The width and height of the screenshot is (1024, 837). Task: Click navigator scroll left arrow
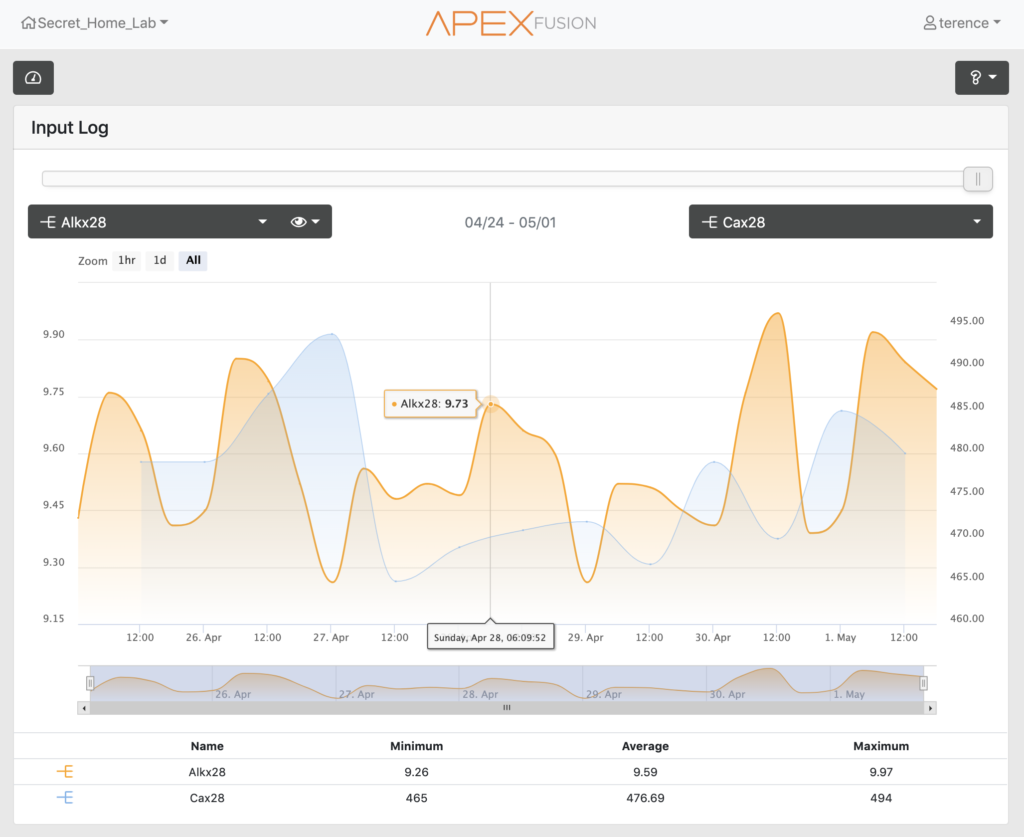83,708
